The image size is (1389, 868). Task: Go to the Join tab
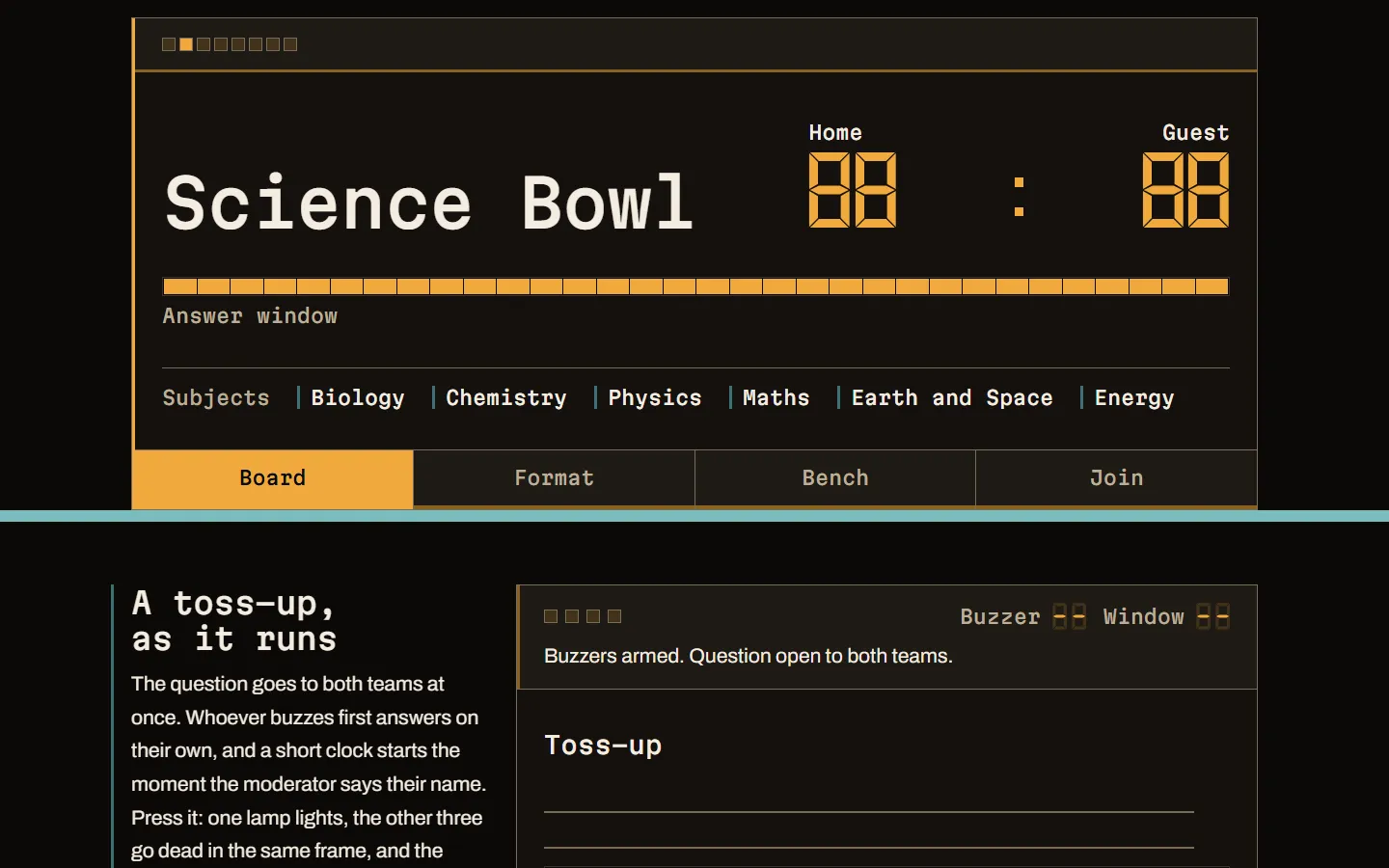click(1116, 478)
